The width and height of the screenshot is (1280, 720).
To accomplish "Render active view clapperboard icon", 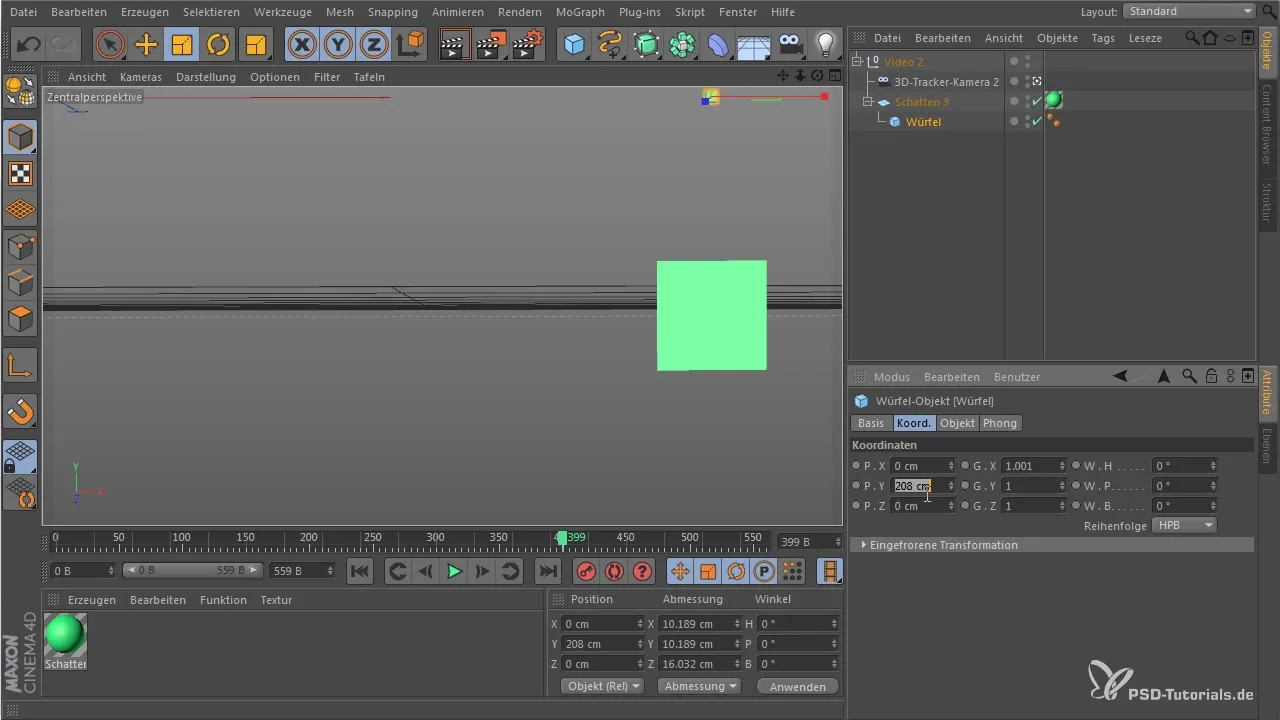I will (456, 45).
